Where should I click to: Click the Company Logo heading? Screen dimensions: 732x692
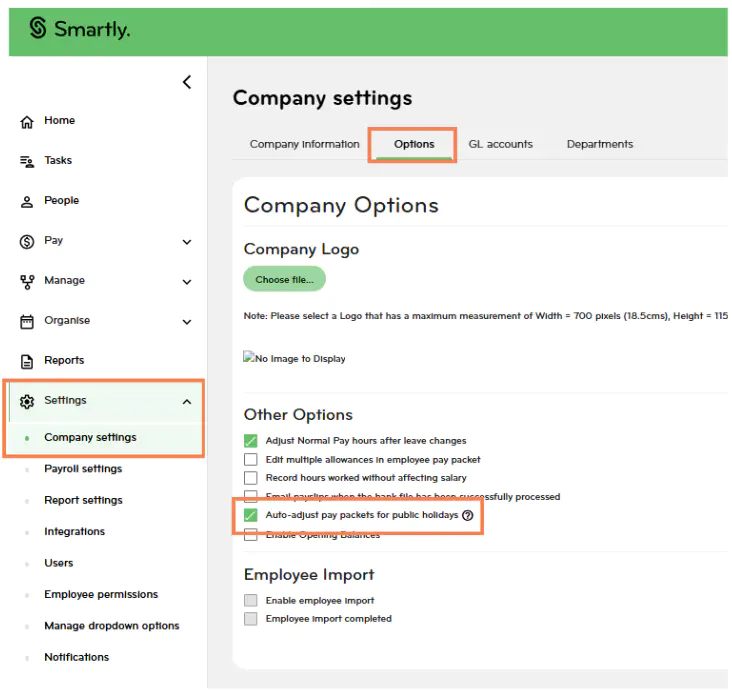pos(301,249)
